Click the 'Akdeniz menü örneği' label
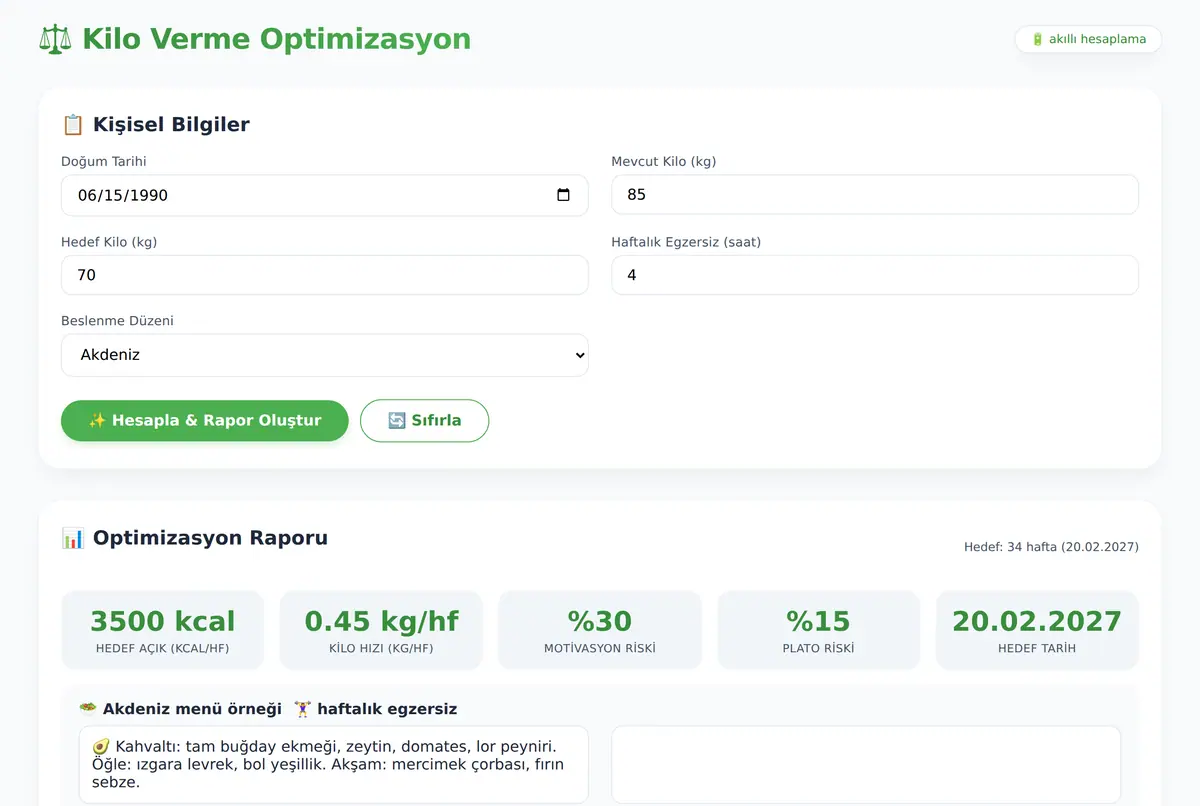The width and height of the screenshot is (1200, 806). click(194, 709)
